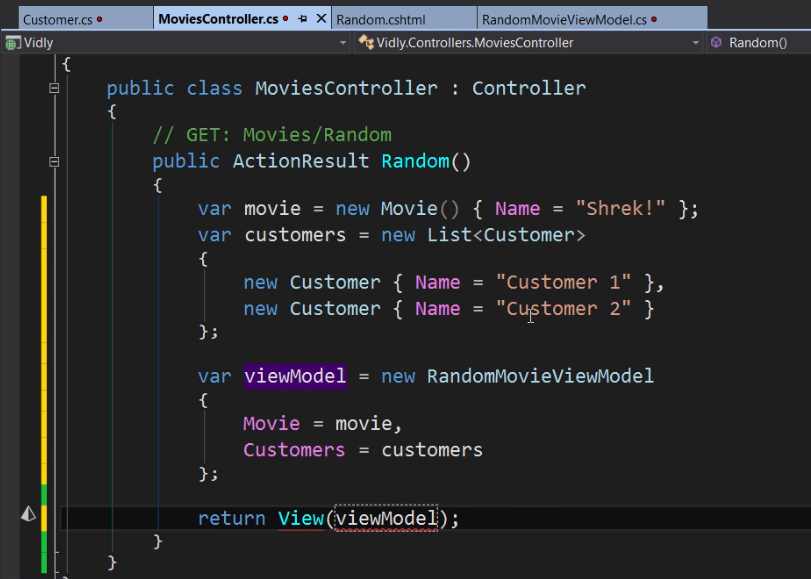Viewport: 811px width, 579px height.
Task: Click the List<Customer> type in code
Action: point(506,235)
